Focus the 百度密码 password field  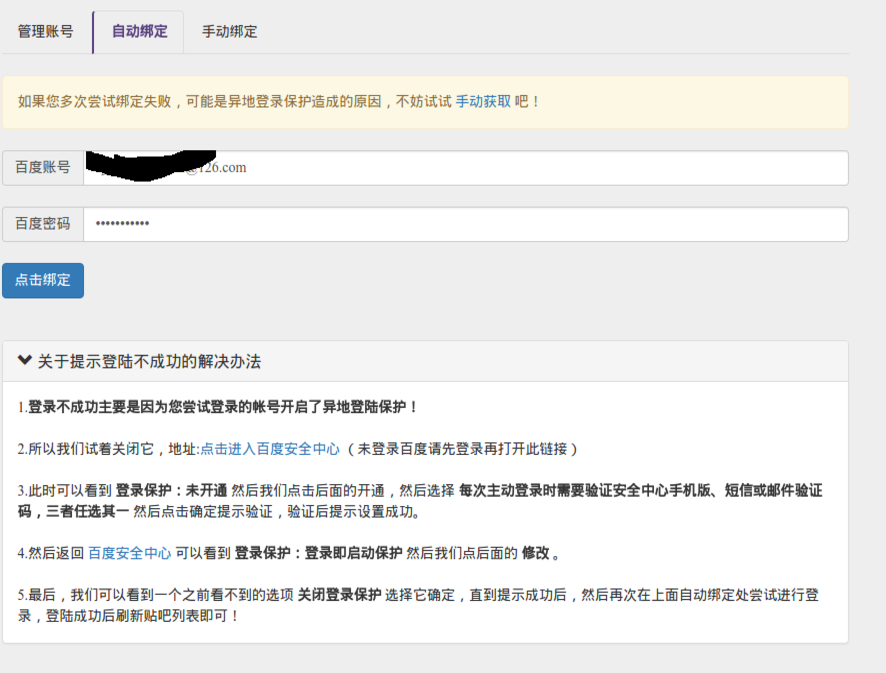(466, 224)
